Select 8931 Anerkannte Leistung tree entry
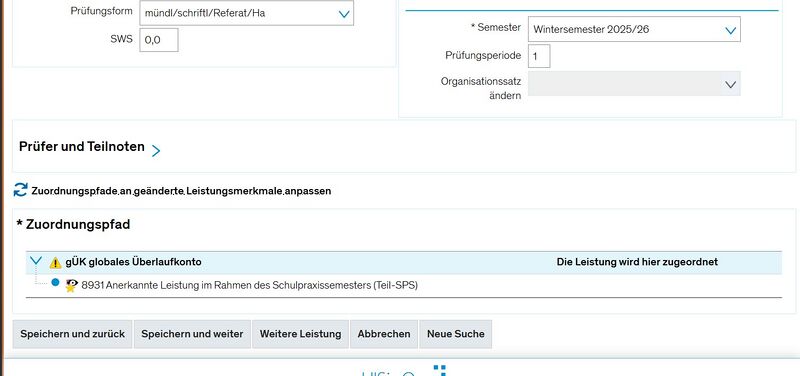Image resolution: width=800 pixels, height=376 pixels. (249, 286)
